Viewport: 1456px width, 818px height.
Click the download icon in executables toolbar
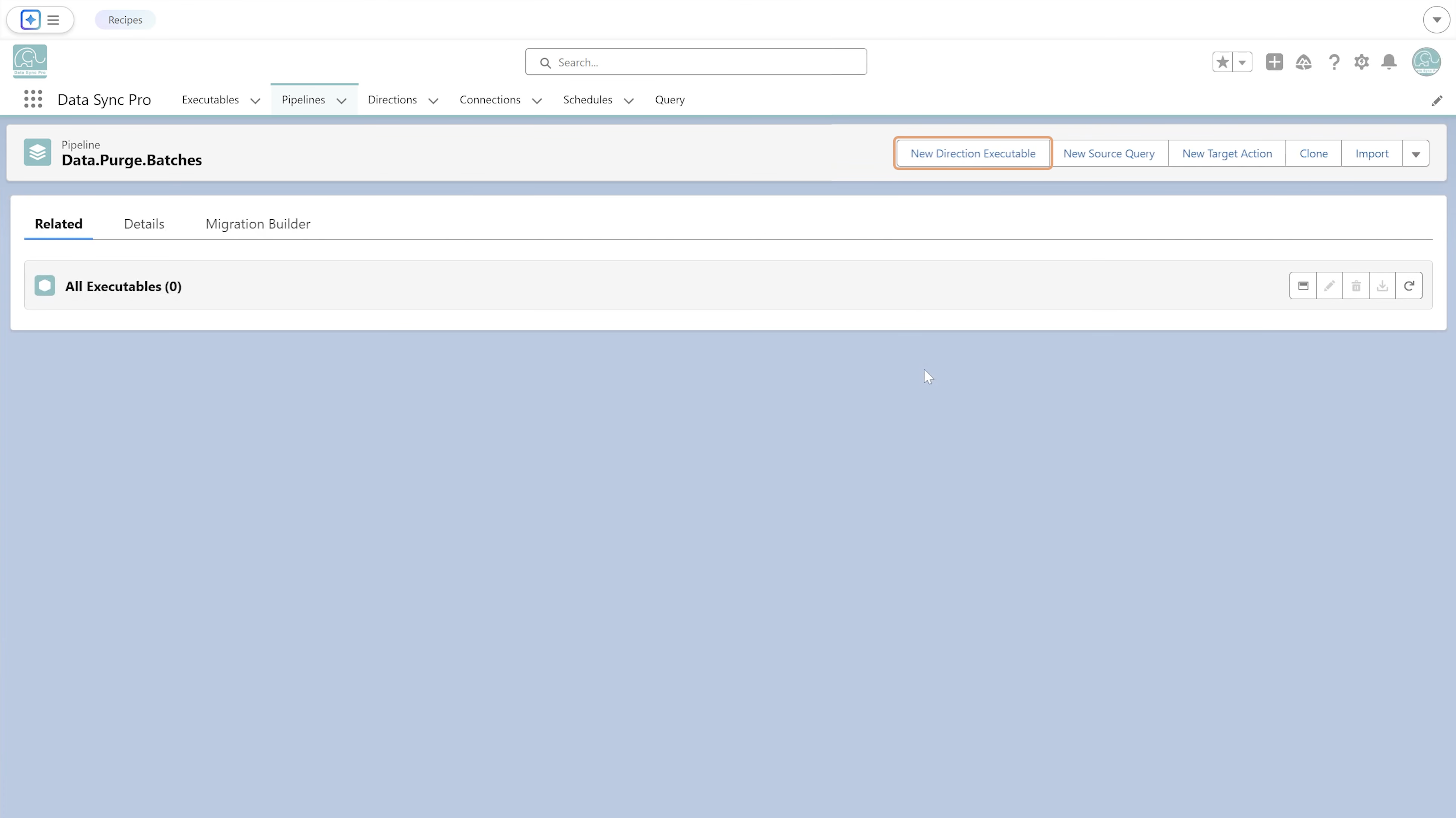pos(1382,285)
